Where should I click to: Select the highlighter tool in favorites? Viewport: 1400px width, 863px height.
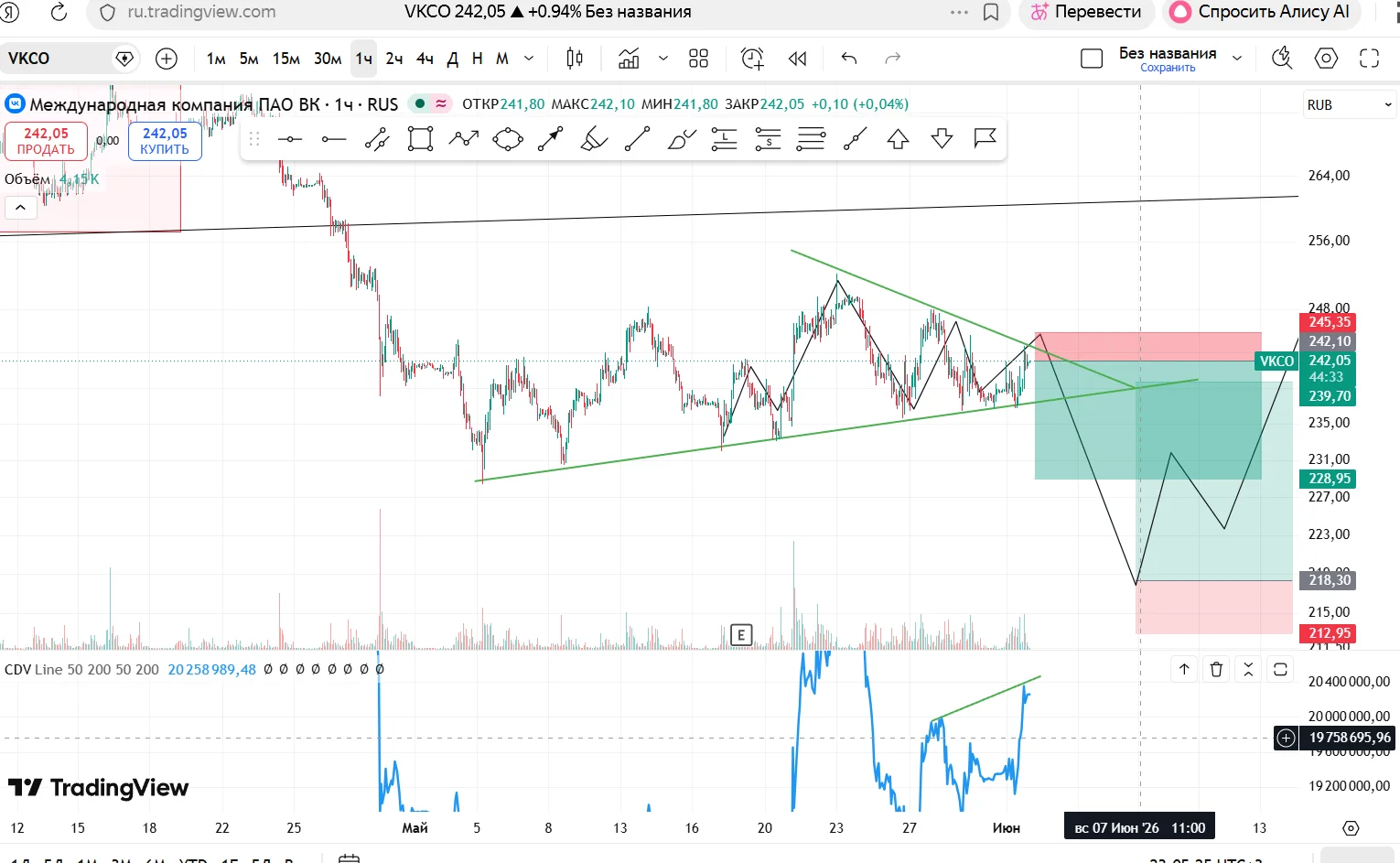click(x=594, y=139)
